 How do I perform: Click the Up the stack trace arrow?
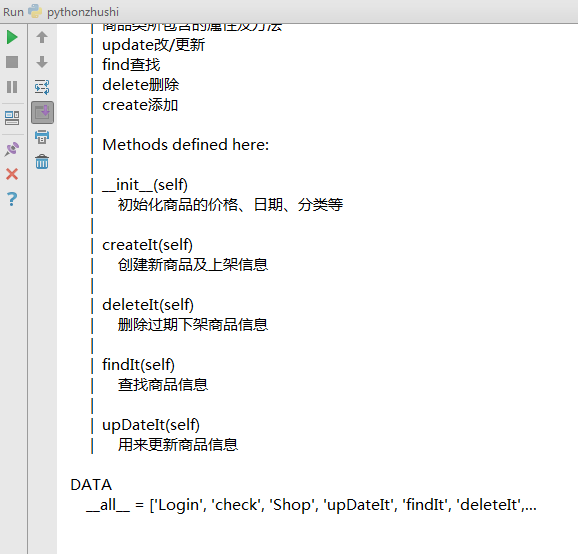(x=42, y=37)
